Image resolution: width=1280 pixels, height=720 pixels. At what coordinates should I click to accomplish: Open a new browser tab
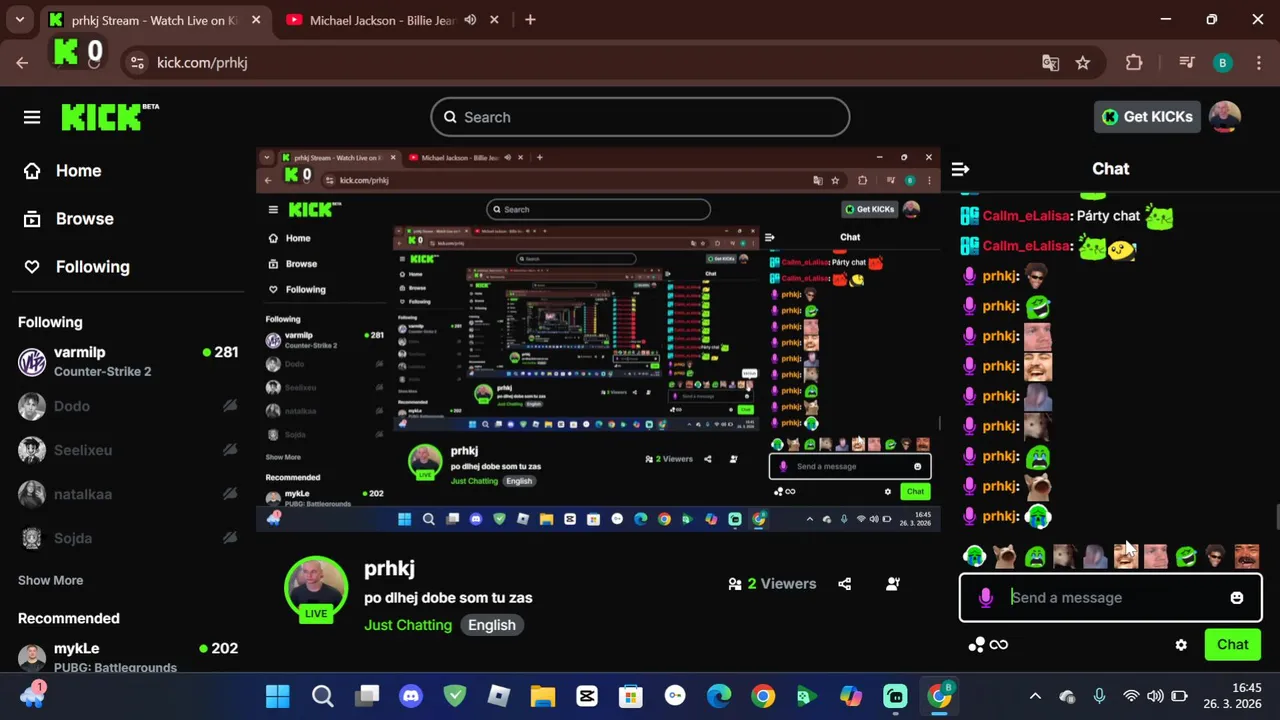(530, 20)
